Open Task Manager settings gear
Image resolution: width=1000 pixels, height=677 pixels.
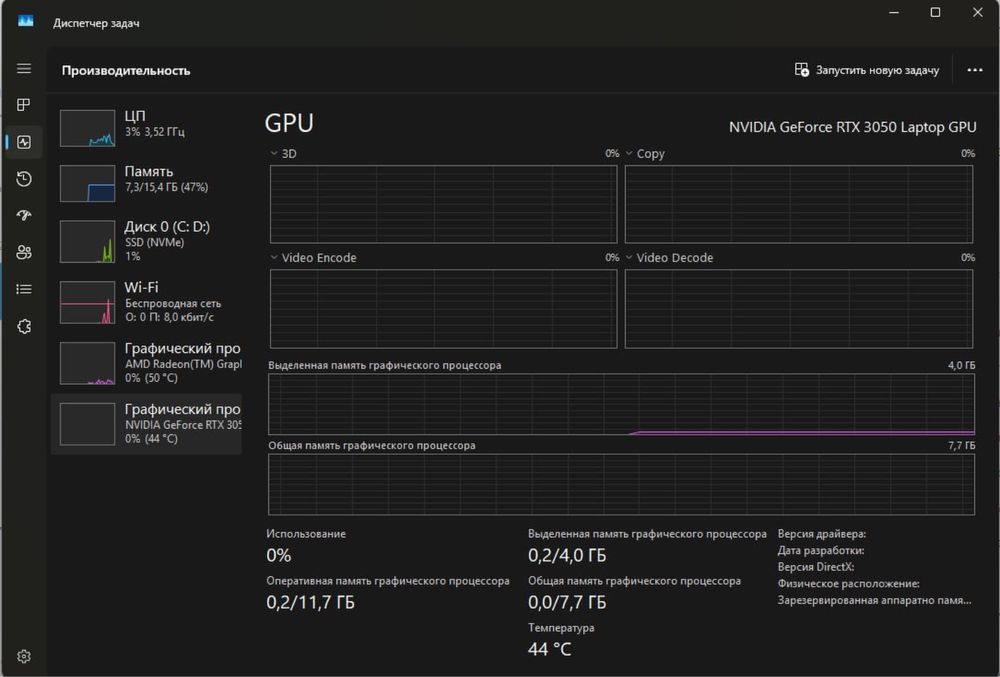(24, 656)
